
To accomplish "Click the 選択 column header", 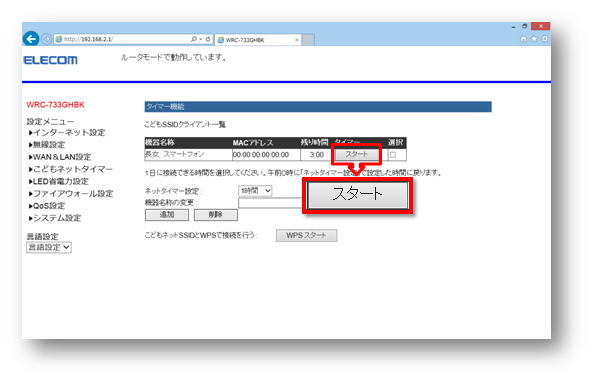I will coord(395,143).
